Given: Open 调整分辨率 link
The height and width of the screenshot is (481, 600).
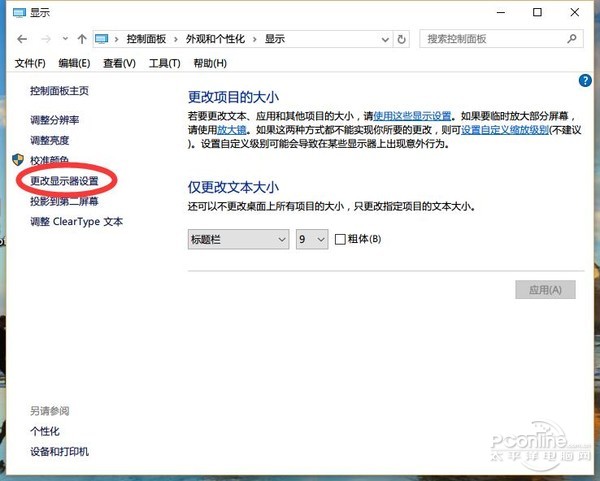Looking at the screenshot, I should [55, 120].
